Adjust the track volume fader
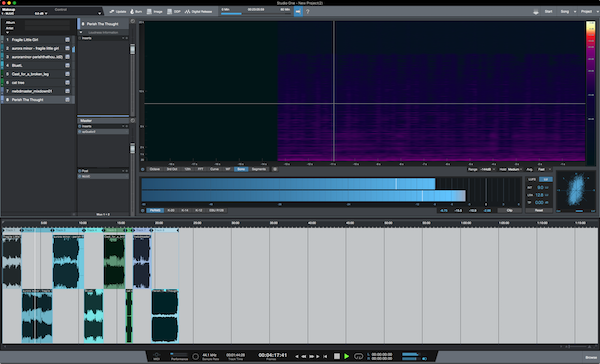The image size is (600, 364). (132, 49)
